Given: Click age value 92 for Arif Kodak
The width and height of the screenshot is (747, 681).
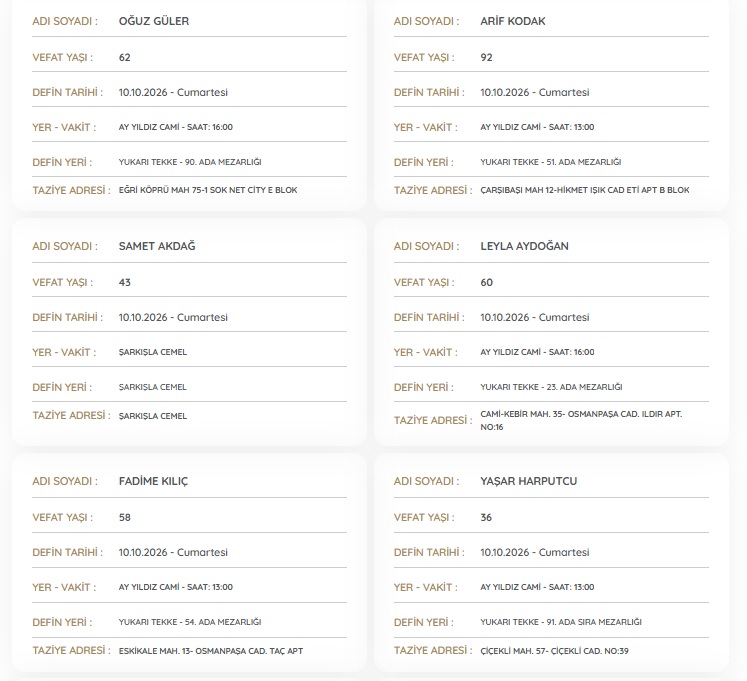Looking at the screenshot, I should [486, 58].
